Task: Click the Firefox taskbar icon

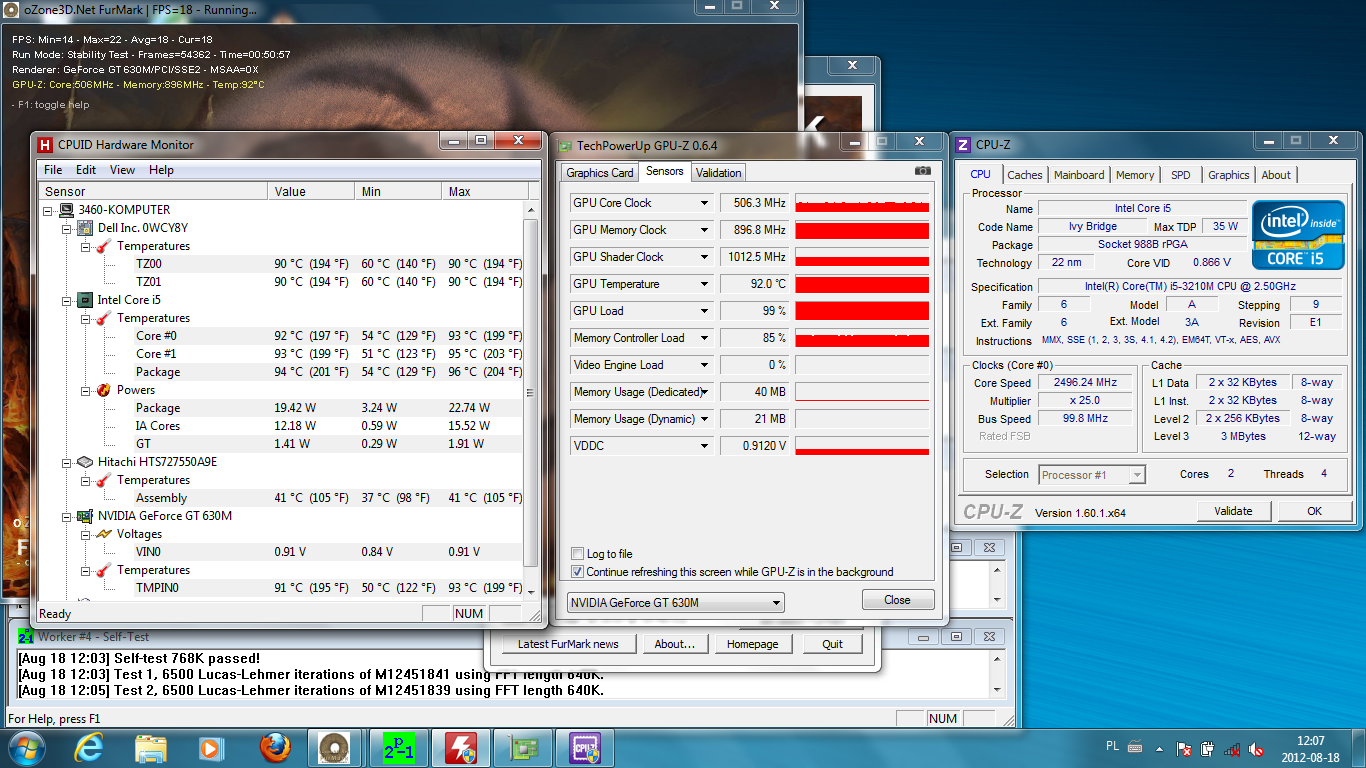Action: coord(274,748)
